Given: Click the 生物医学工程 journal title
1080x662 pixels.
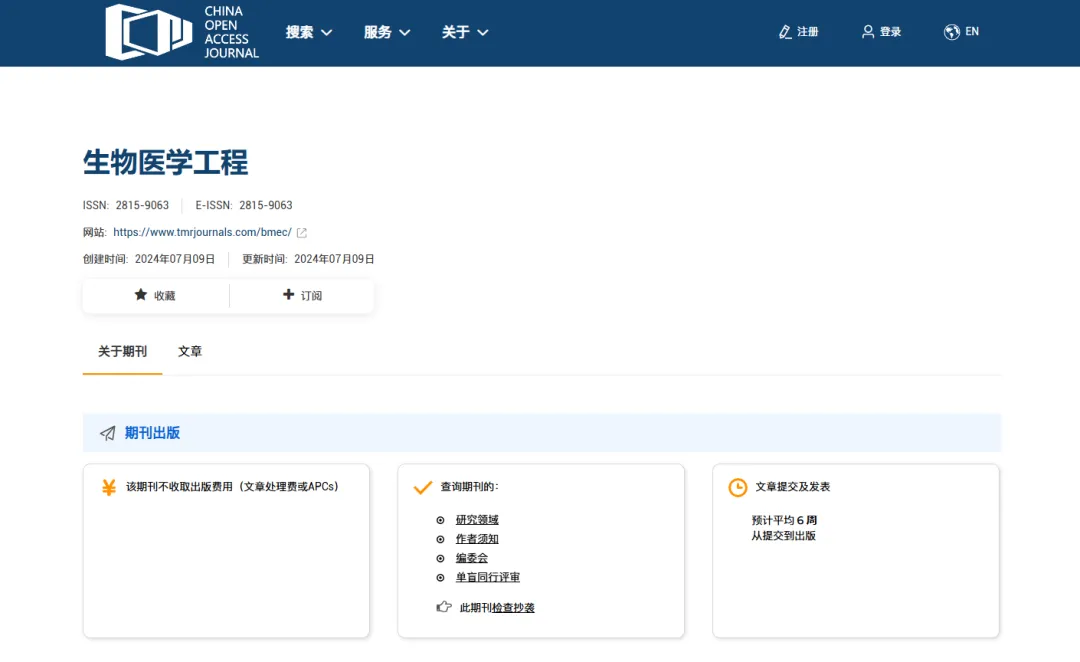Looking at the screenshot, I should pos(165,163).
